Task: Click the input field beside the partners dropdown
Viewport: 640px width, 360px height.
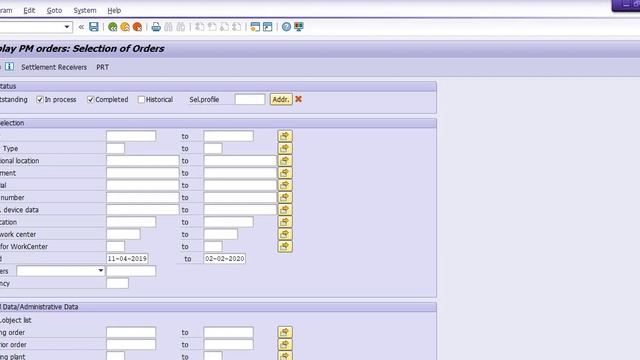Action: click(x=131, y=271)
